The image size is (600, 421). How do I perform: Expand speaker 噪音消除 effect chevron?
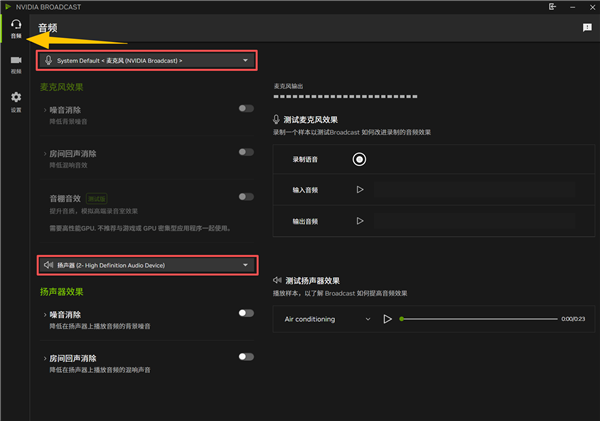[43, 314]
